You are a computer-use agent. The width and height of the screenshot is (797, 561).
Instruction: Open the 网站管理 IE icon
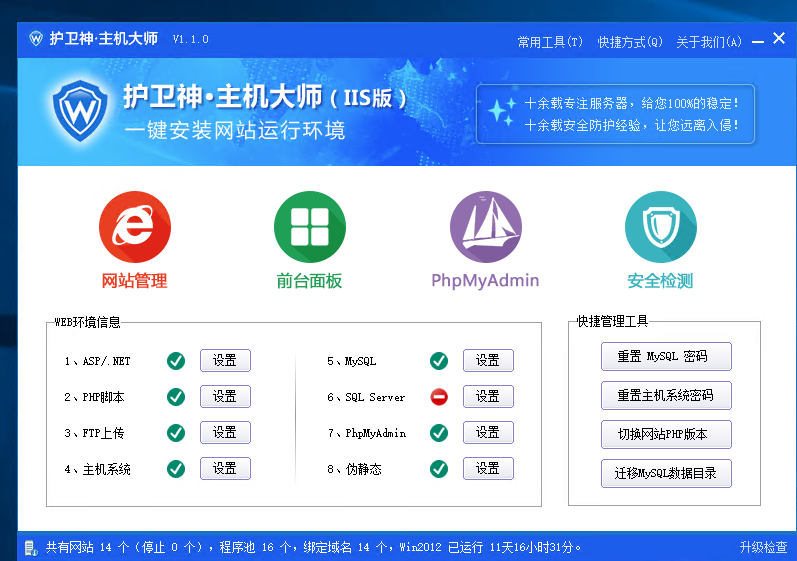click(135, 227)
